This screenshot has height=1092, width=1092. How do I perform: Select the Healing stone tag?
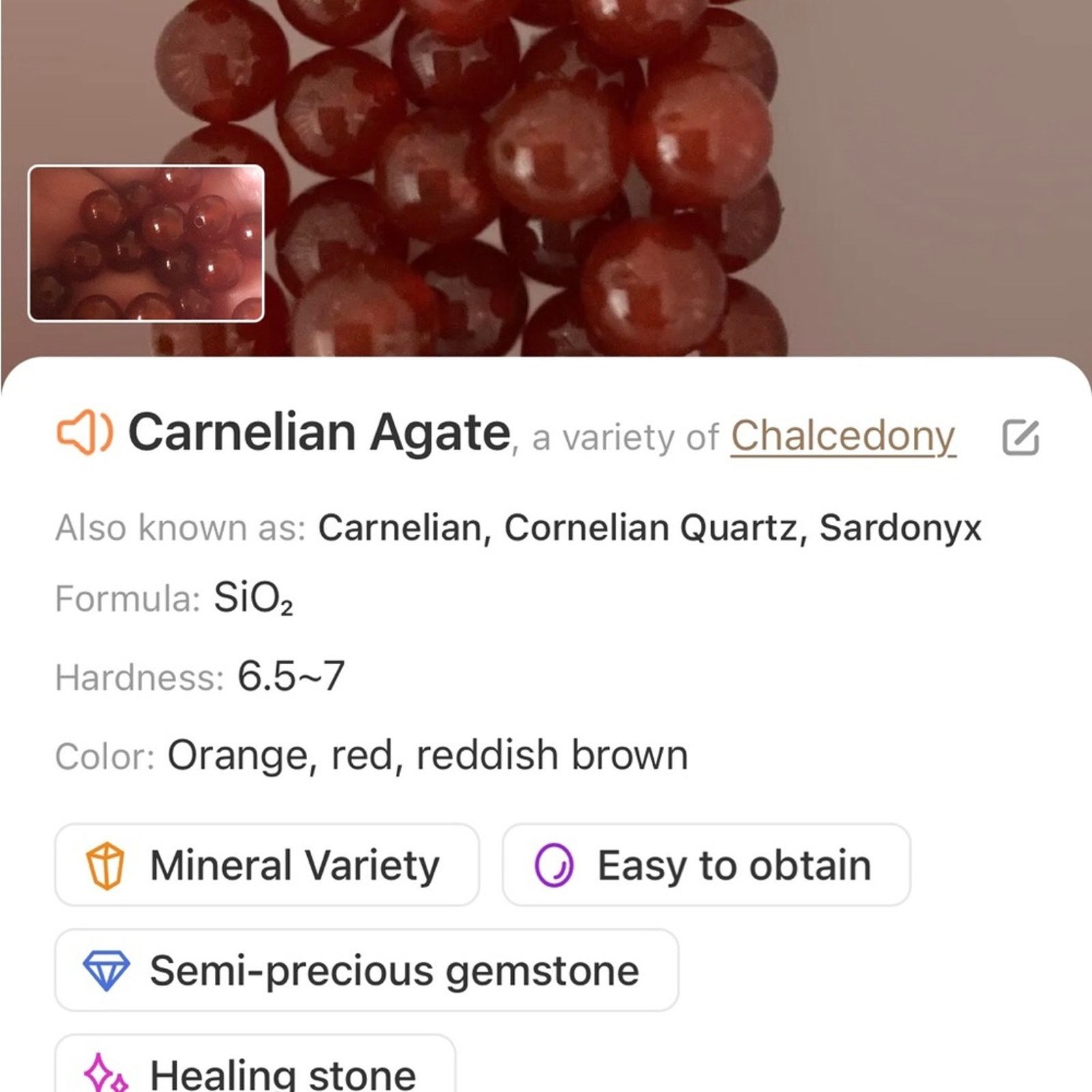pos(255,1063)
